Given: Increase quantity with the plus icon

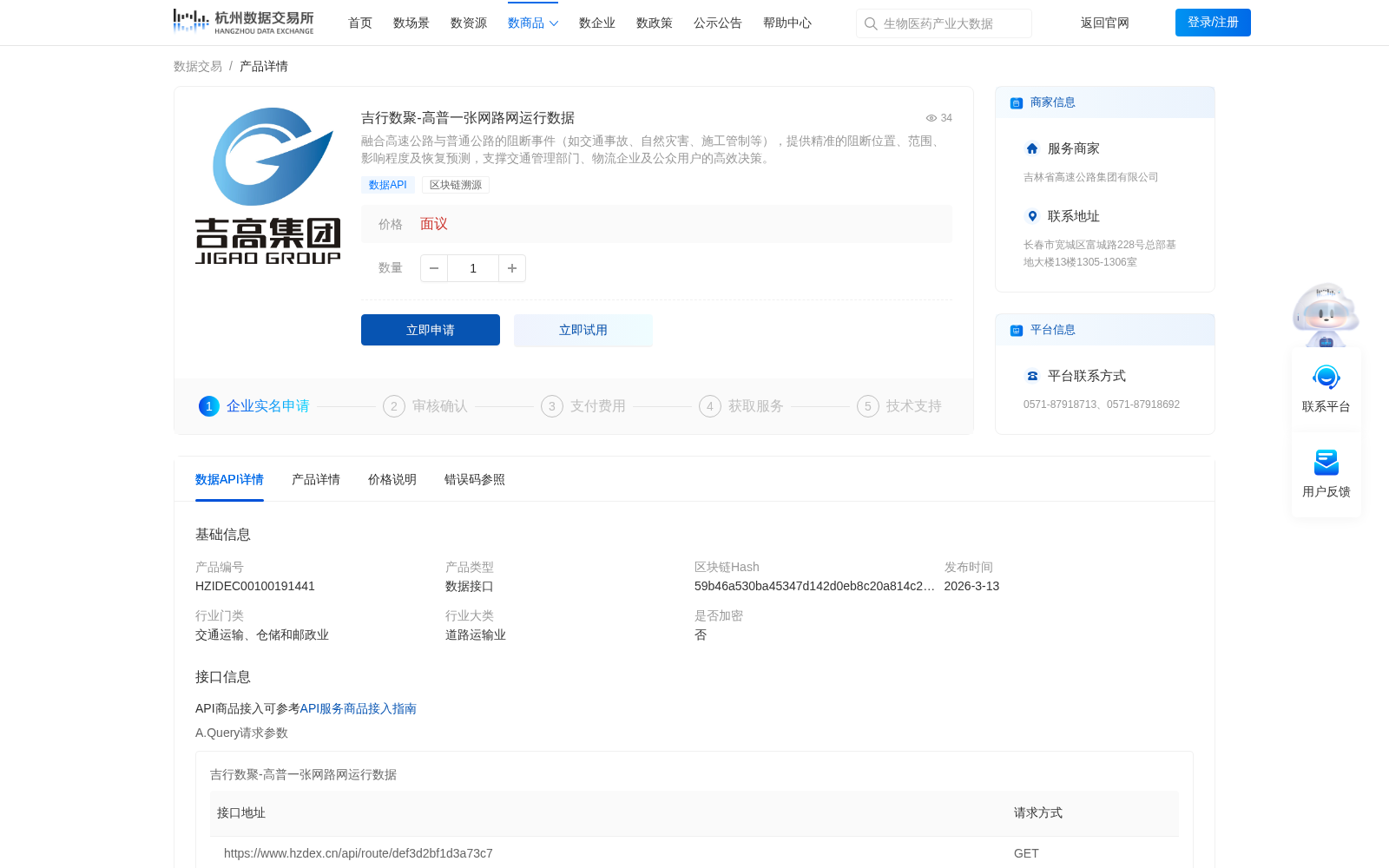Looking at the screenshot, I should pos(512,268).
